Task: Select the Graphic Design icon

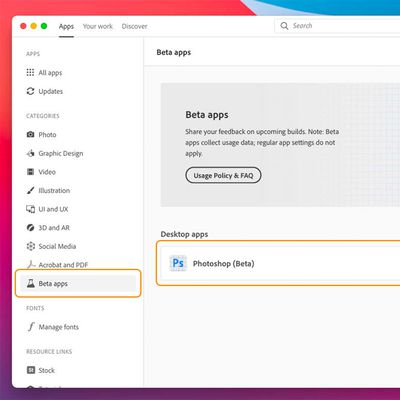Action: point(30,153)
